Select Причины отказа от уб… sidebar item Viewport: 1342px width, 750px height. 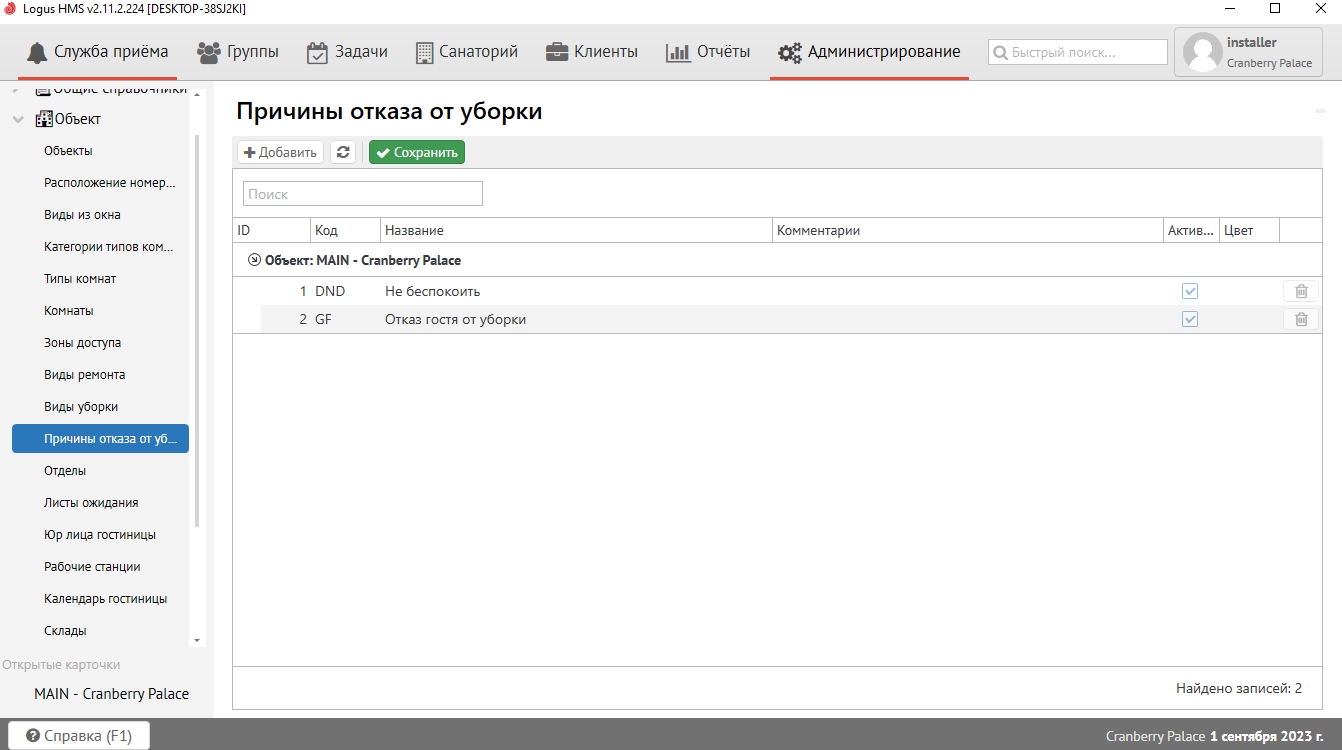tap(100, 438)
